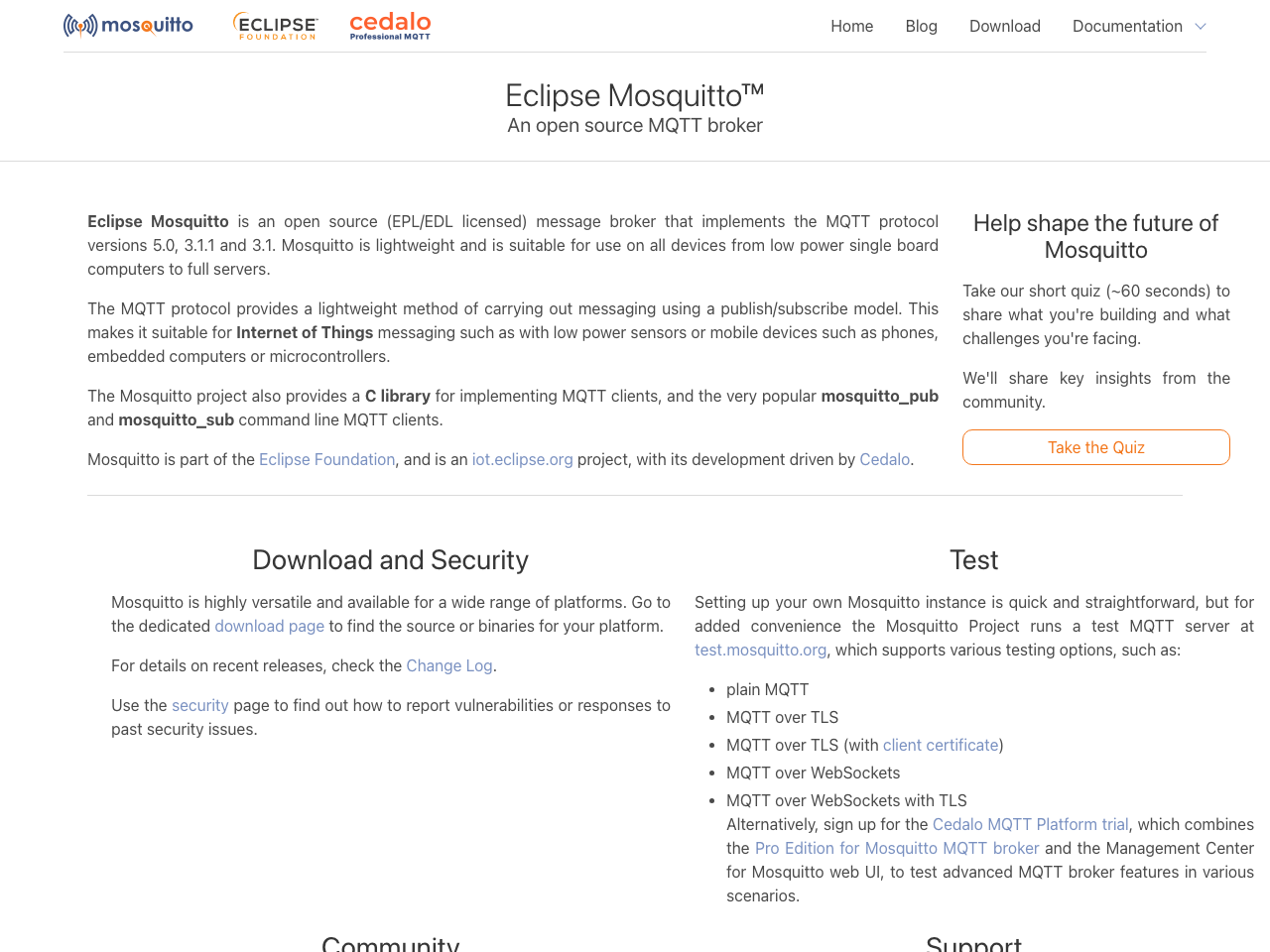Open the Cedalo link in the intro text

pyautogui.click(x=884, y=458)
